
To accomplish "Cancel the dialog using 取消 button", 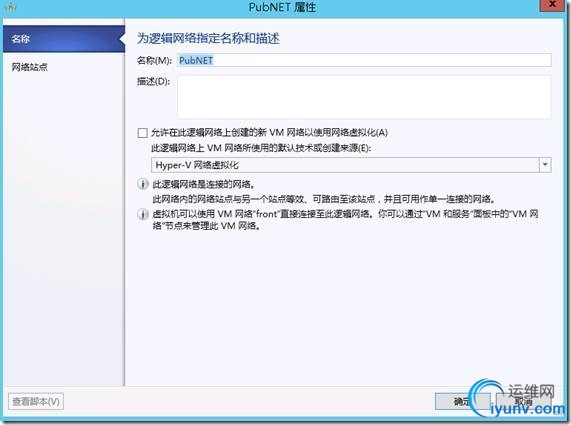I will (524, 401).
